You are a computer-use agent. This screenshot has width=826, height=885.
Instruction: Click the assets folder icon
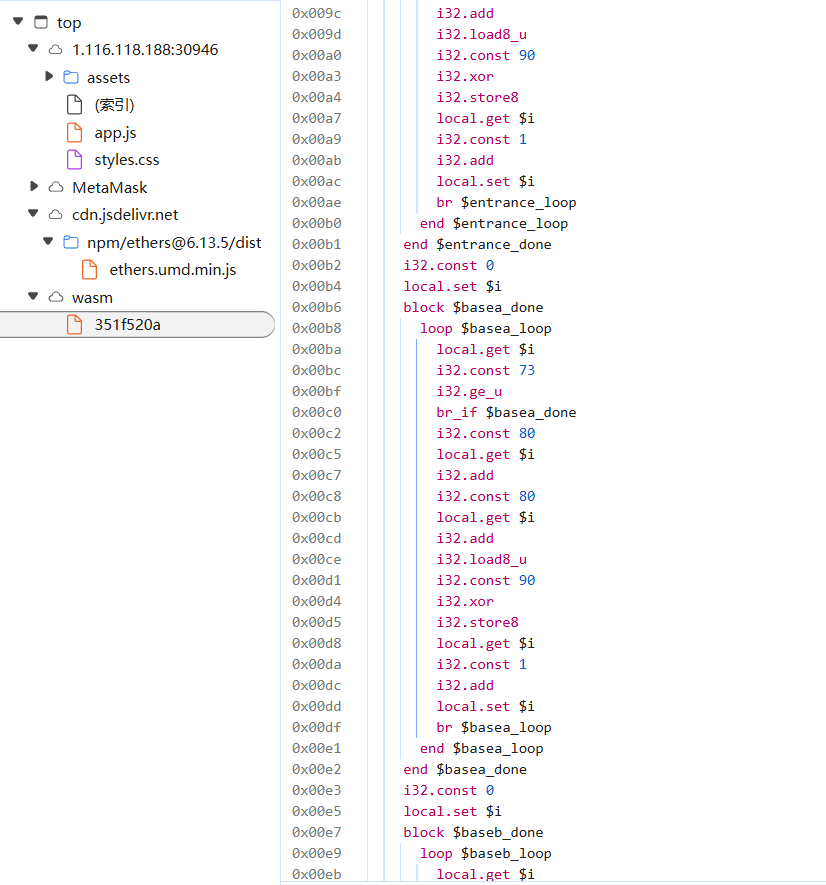pyautogui.click(x=71, y=77)
